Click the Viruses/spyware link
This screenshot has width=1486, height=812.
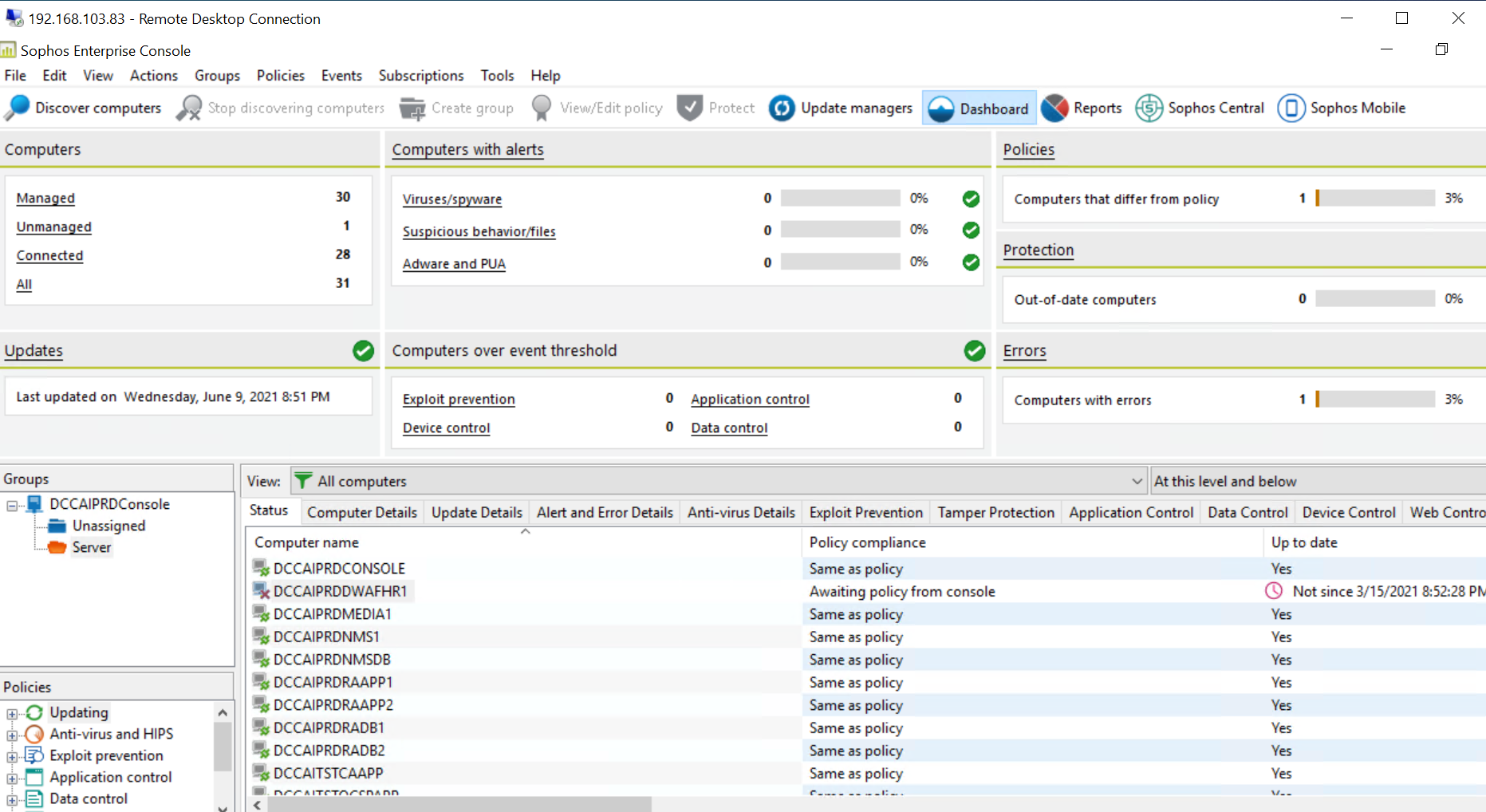pyautogui.click(x=452, y=199)
